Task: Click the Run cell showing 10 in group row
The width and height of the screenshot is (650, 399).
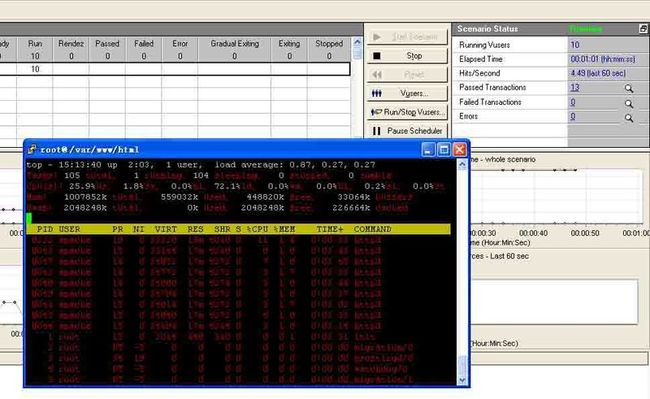Action: (35, 69)
